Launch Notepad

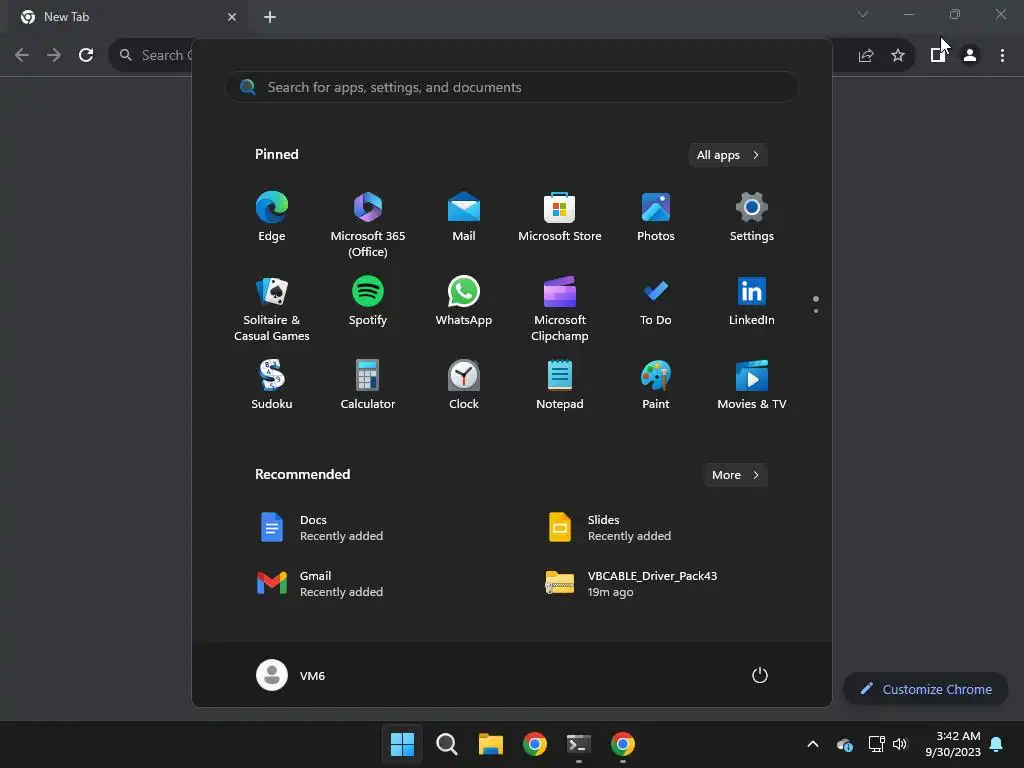(x=560, y=386)
